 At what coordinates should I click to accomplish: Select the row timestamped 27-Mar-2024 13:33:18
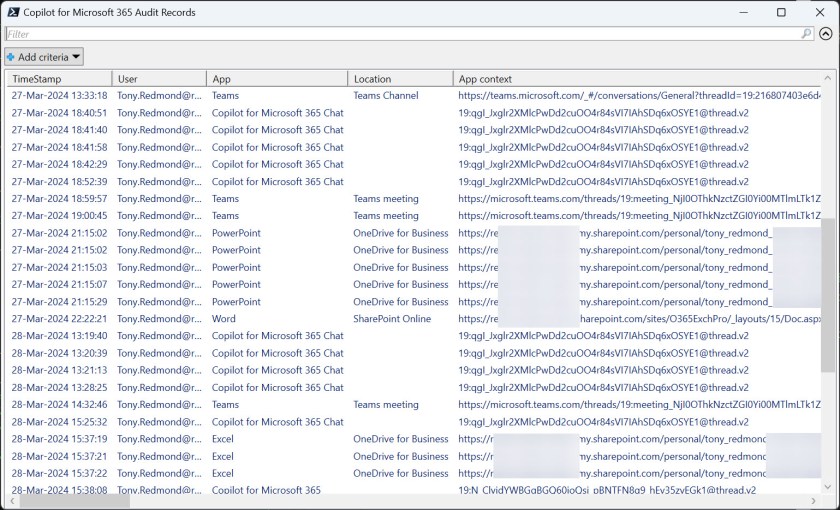pos(414,95)
